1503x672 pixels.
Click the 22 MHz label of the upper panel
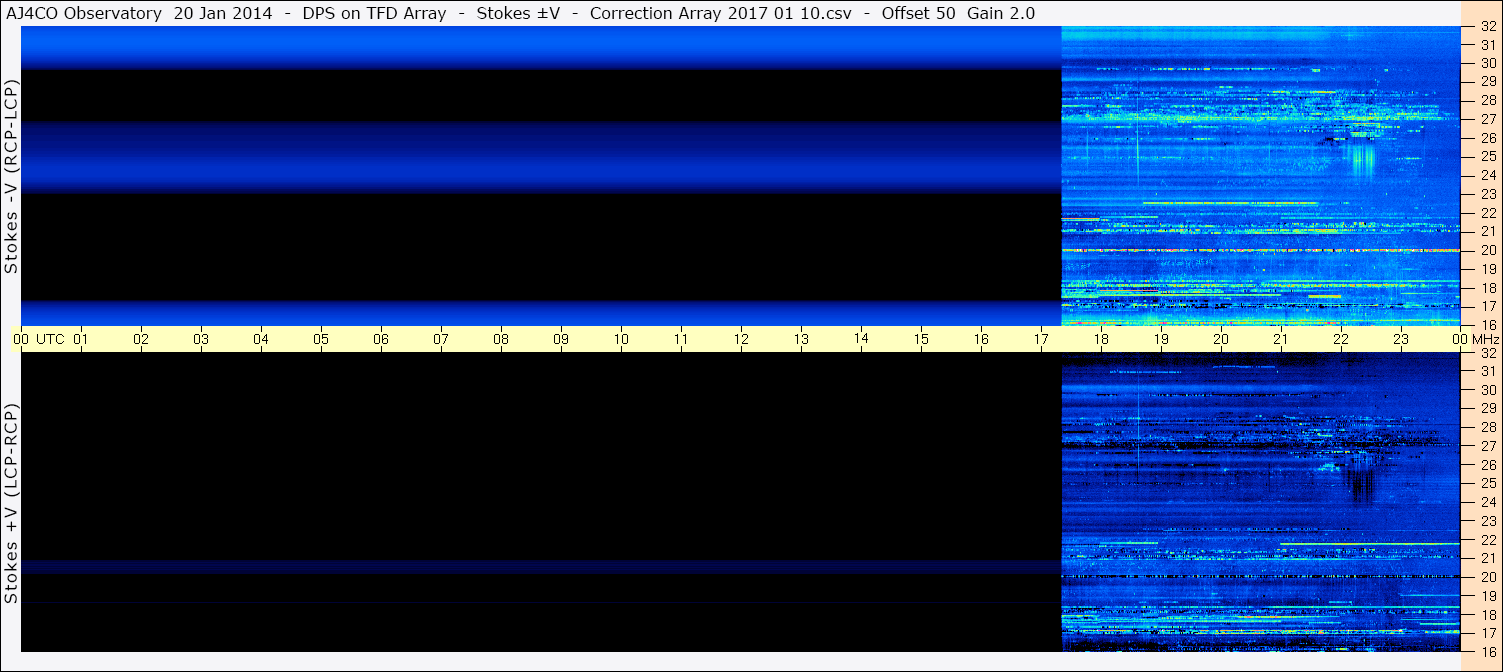coord(1487,213)
